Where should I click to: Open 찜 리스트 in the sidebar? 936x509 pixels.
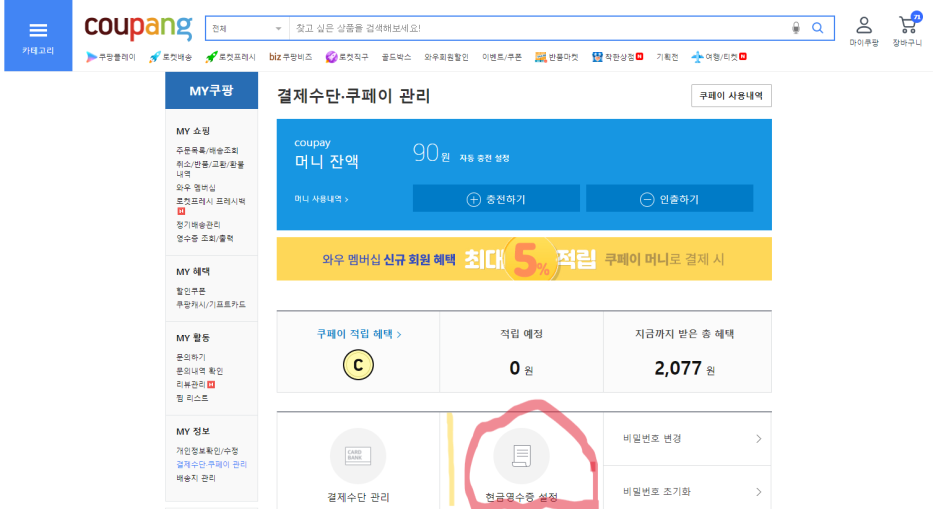click(192, 398)
